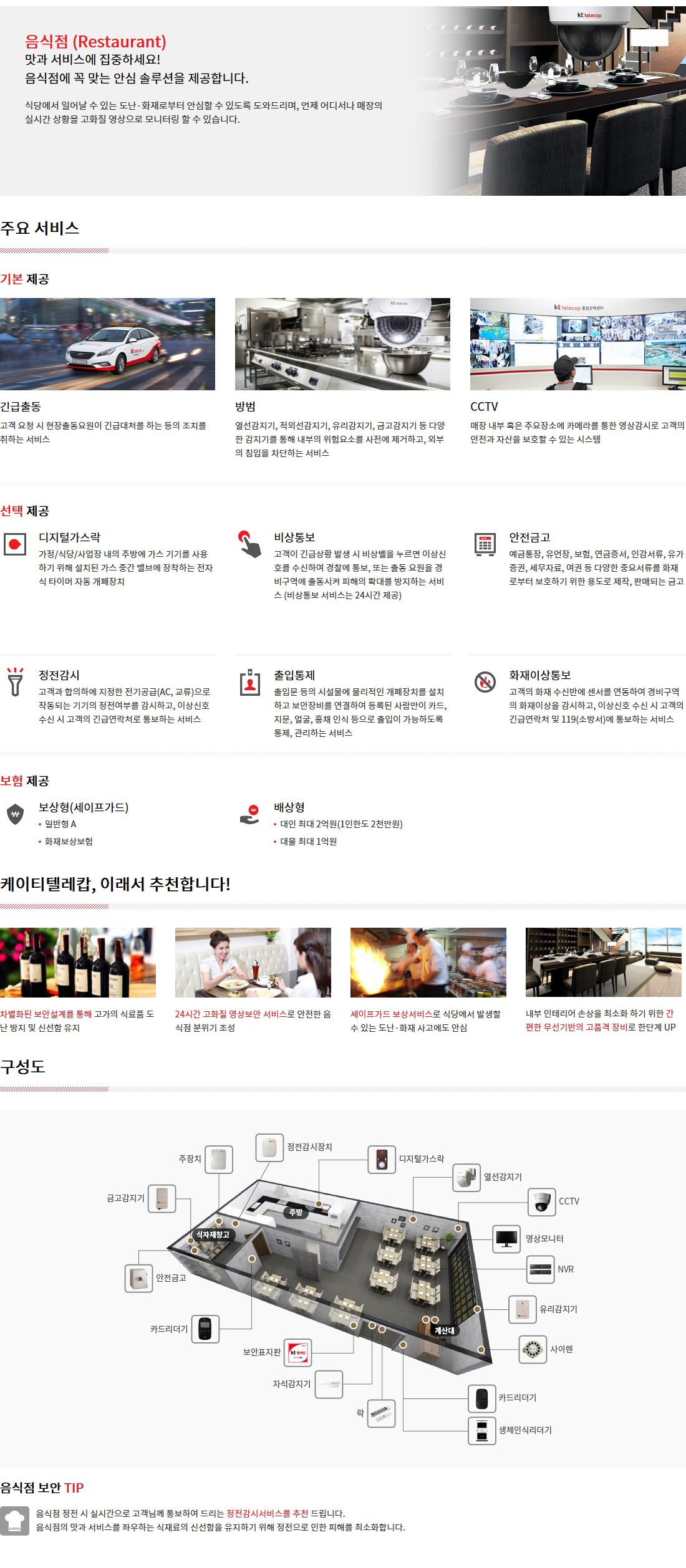Viewport: 686px width, 1568px height.
Task: Click the 계산대 label in floor plan
Action: click(x=444, y=1330)
